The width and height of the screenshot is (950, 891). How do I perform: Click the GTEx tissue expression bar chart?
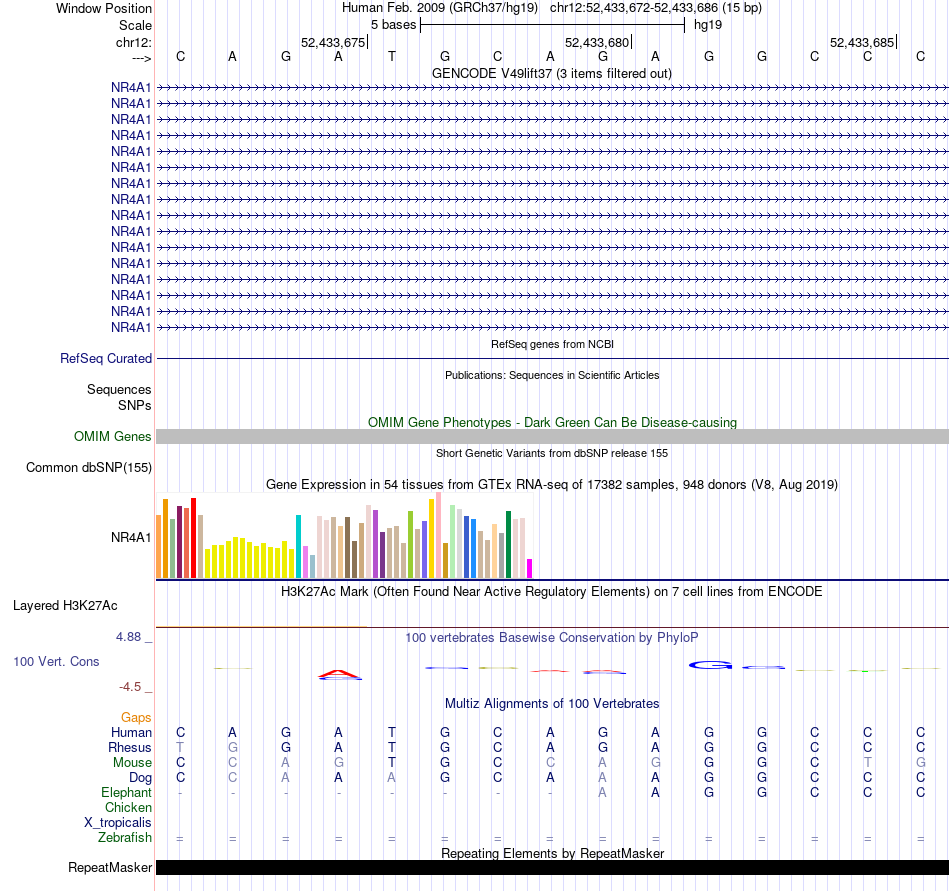click(344, 535)
